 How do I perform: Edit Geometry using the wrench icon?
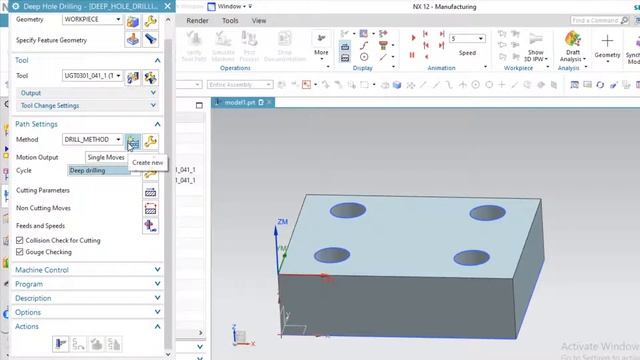[x=150, y=21]
